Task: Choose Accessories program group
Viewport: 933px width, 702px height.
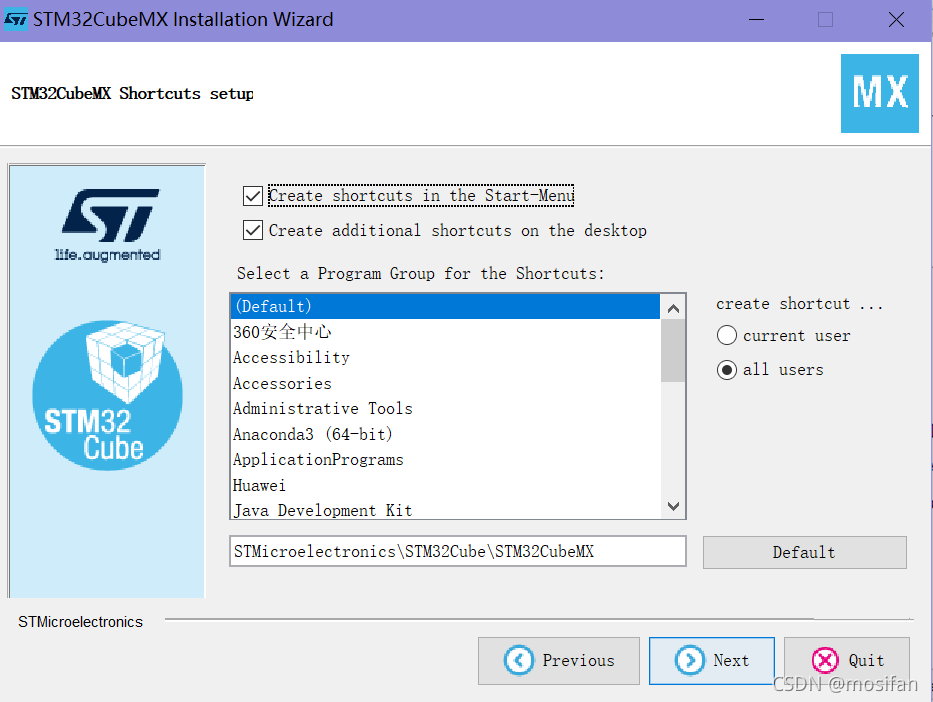Action: pos(446,383)
